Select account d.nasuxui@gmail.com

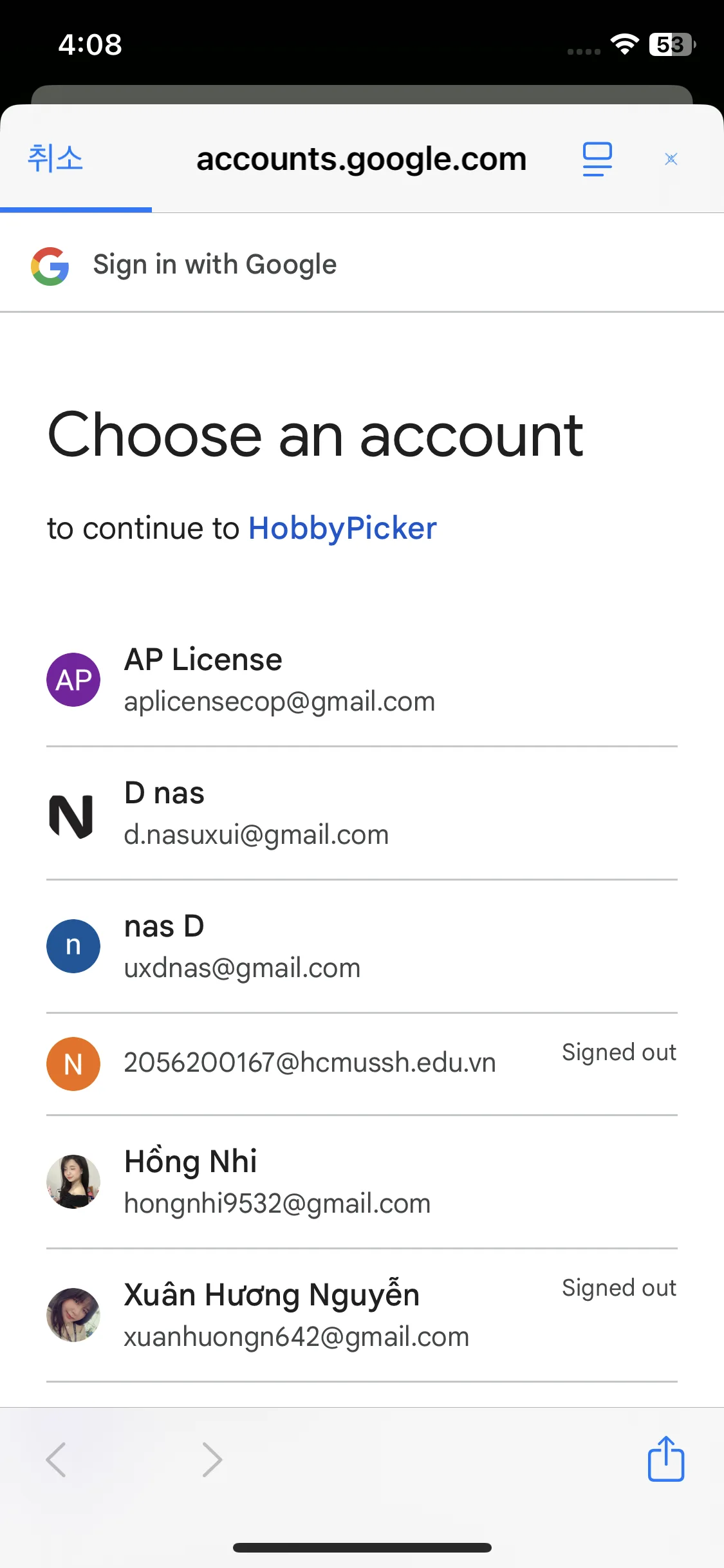256,835
